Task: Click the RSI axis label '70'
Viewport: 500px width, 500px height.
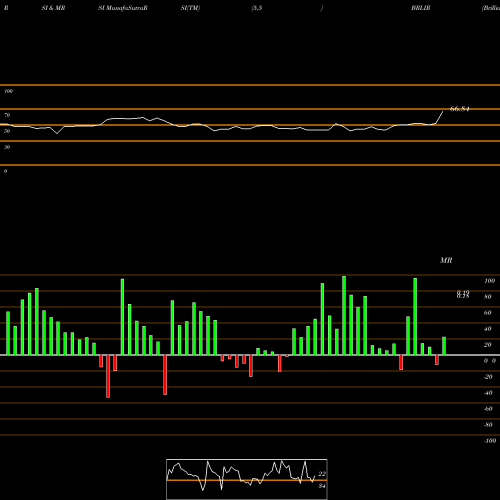Action: click(x=7, y=115)
